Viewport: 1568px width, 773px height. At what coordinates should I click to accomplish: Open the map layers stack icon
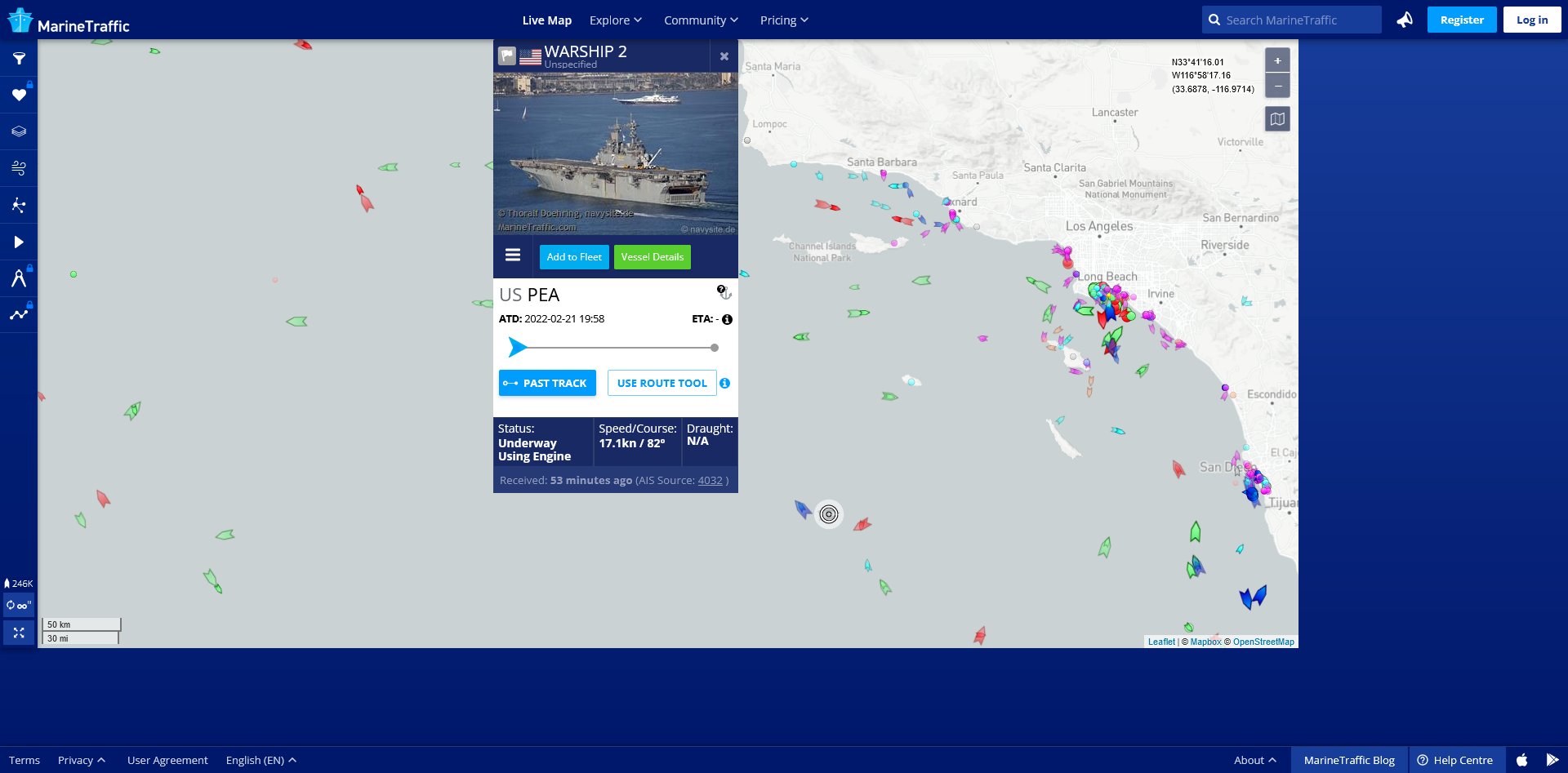tap(19, 131)
